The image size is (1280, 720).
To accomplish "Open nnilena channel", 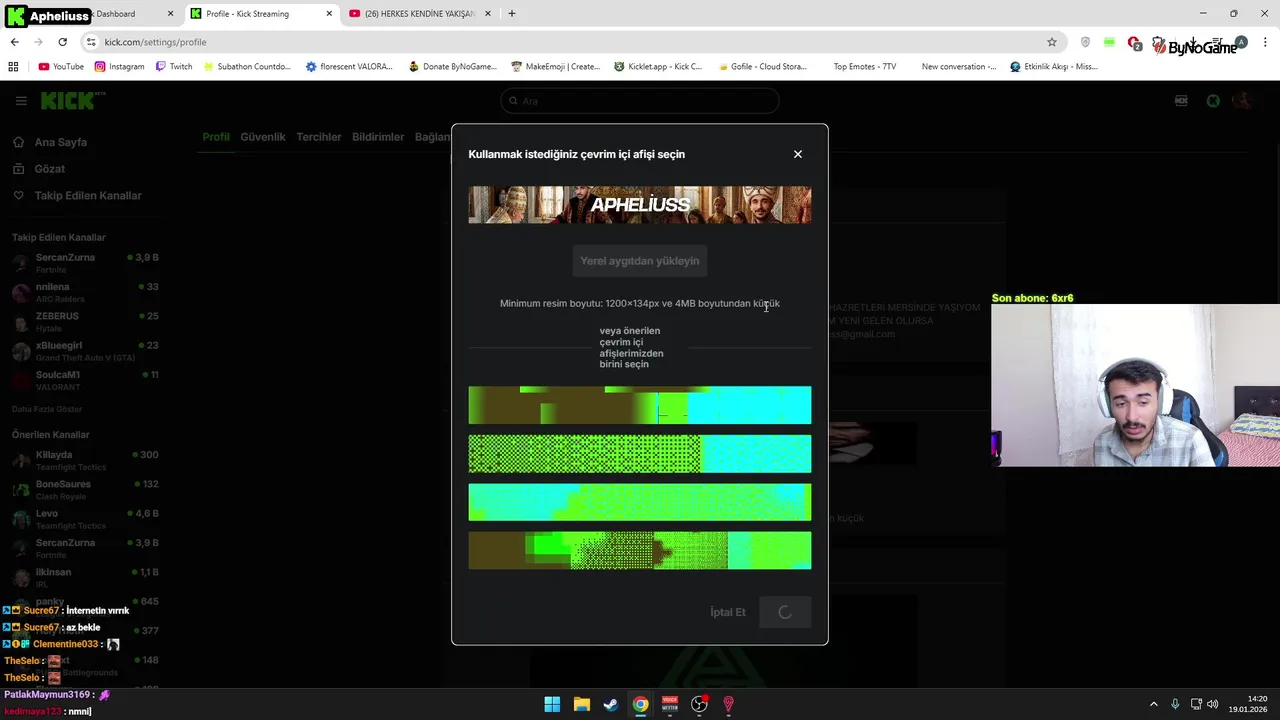I will [x=85, y=292].
